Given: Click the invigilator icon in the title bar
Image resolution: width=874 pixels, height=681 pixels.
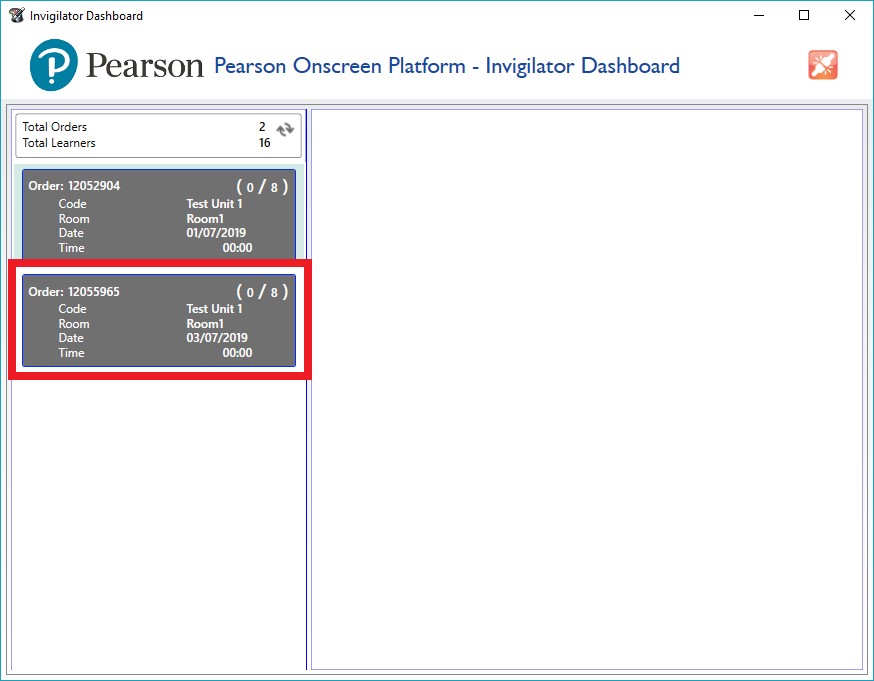Looking at the screenshot, I should coord(14,15).
